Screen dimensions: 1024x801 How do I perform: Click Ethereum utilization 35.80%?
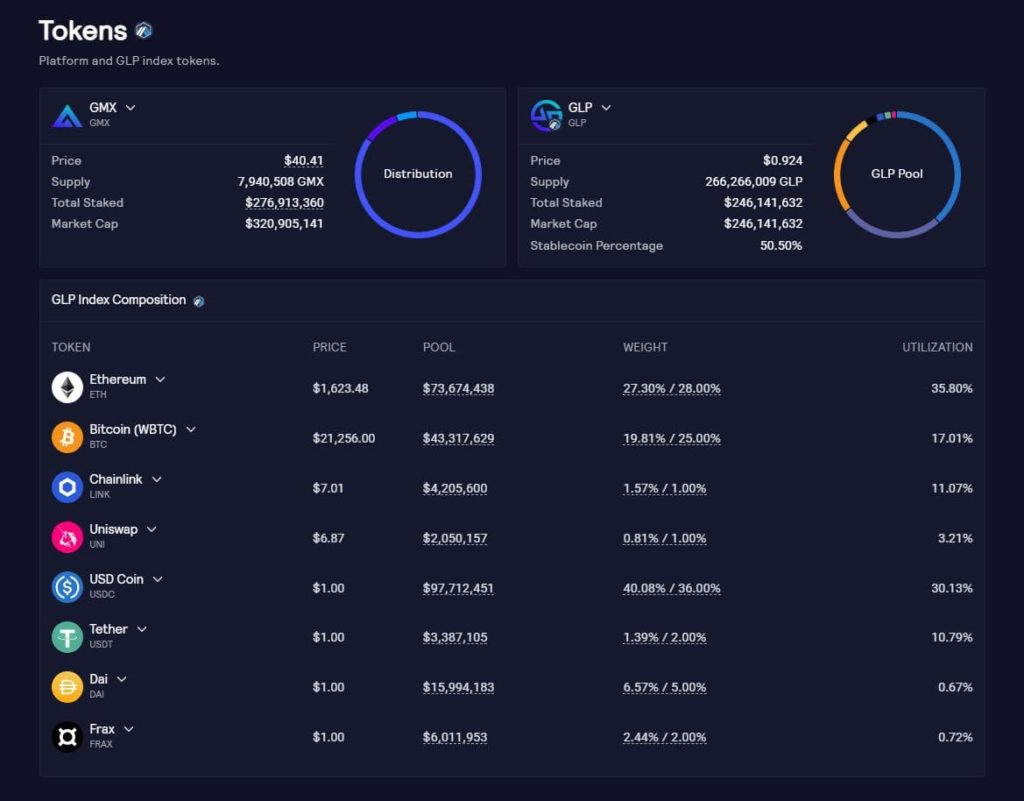[952, 388]
